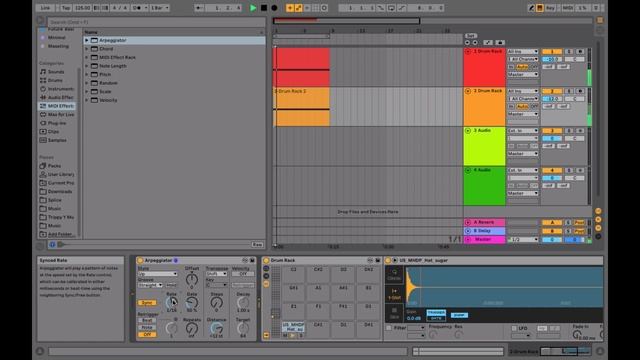Image resolution: width=640 pixels, height=360 pixels.
Task: Set Retrigger to Beat in Arpeggiator
Action: (x=147, y=321)
